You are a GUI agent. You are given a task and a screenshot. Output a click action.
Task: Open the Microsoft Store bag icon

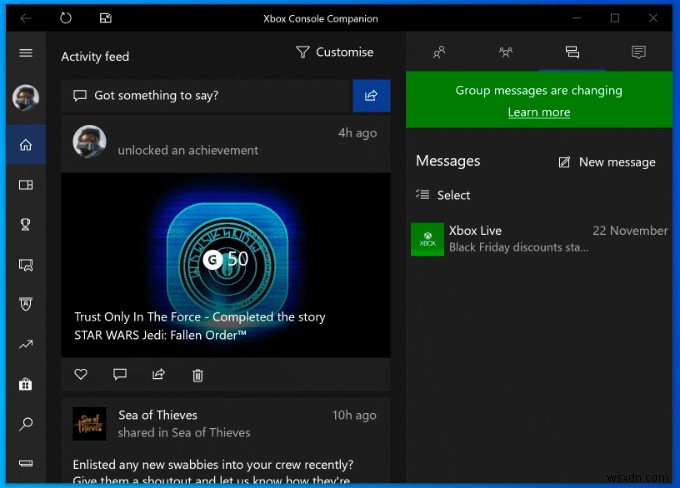click(26, 384)
